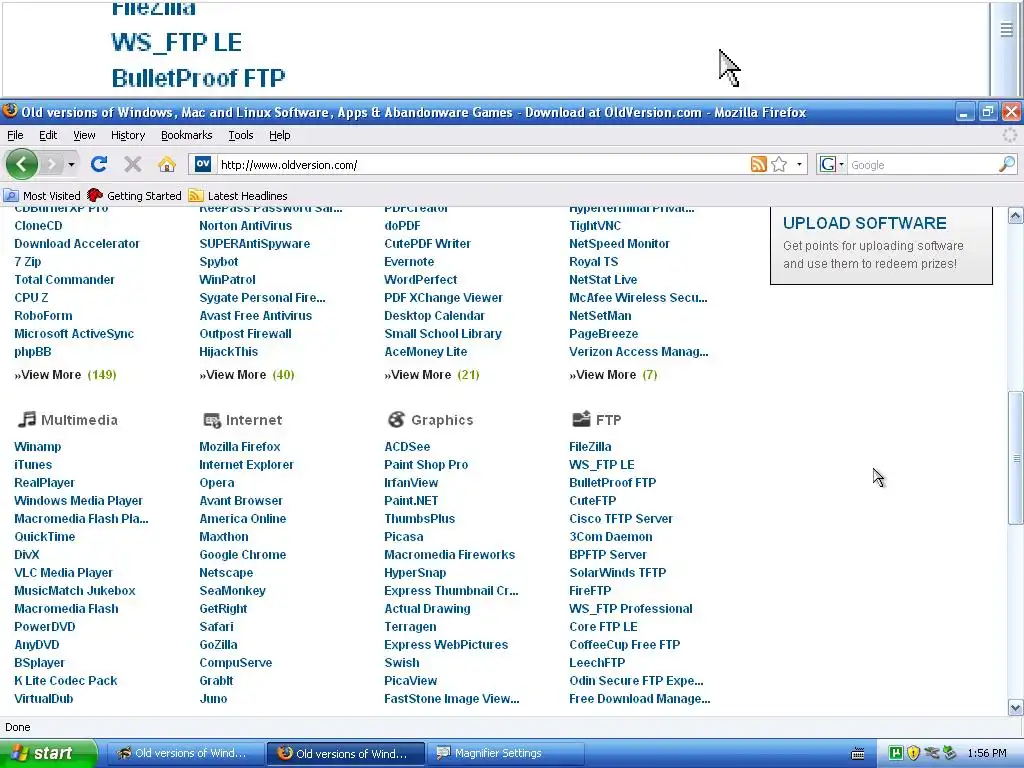Click the system clock showing 1:56 PM
Screen dimensions: 1024x768
point(987,753)
